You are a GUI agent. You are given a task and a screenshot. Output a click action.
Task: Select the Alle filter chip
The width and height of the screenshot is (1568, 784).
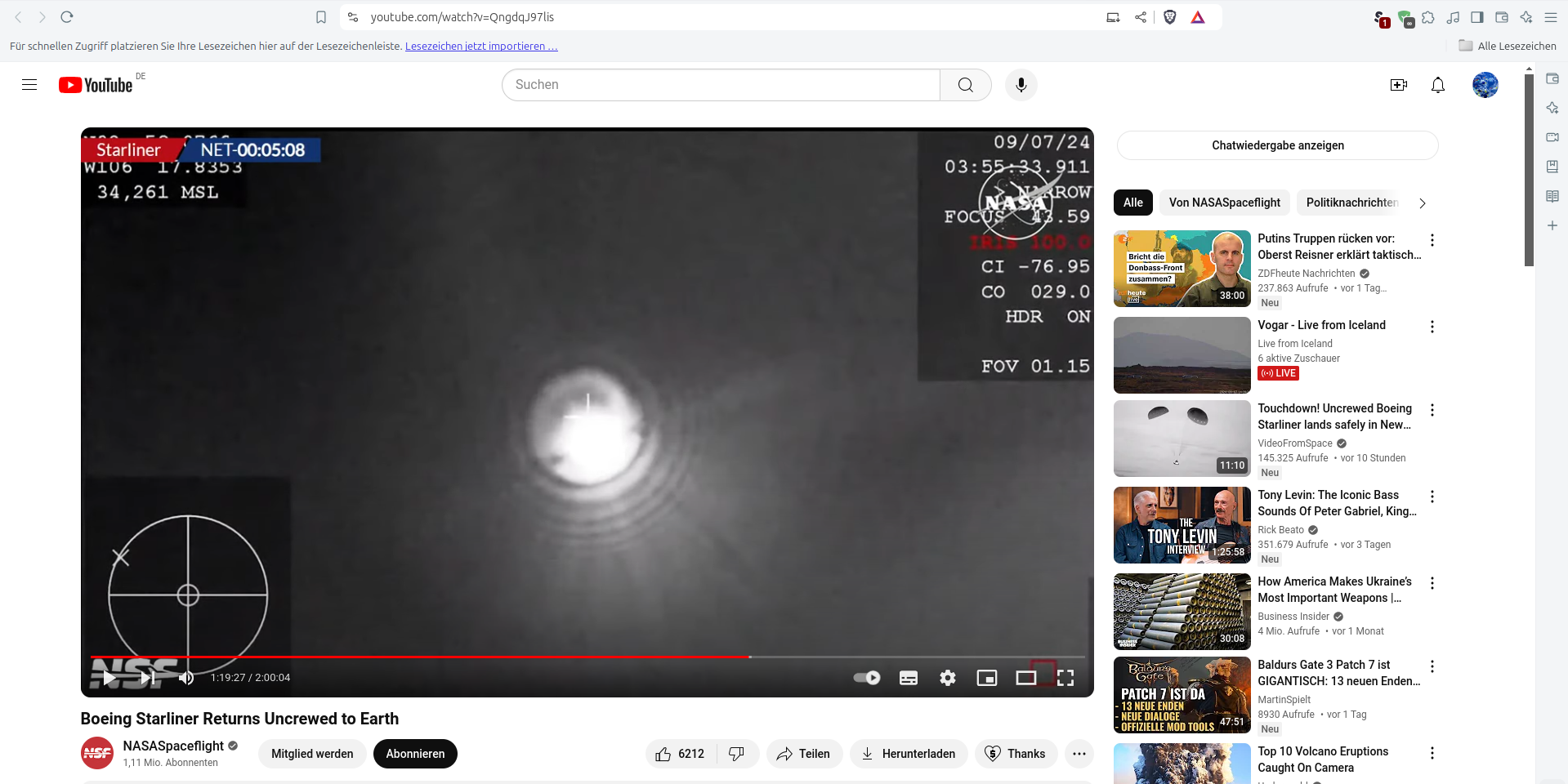coord(1133,203)
